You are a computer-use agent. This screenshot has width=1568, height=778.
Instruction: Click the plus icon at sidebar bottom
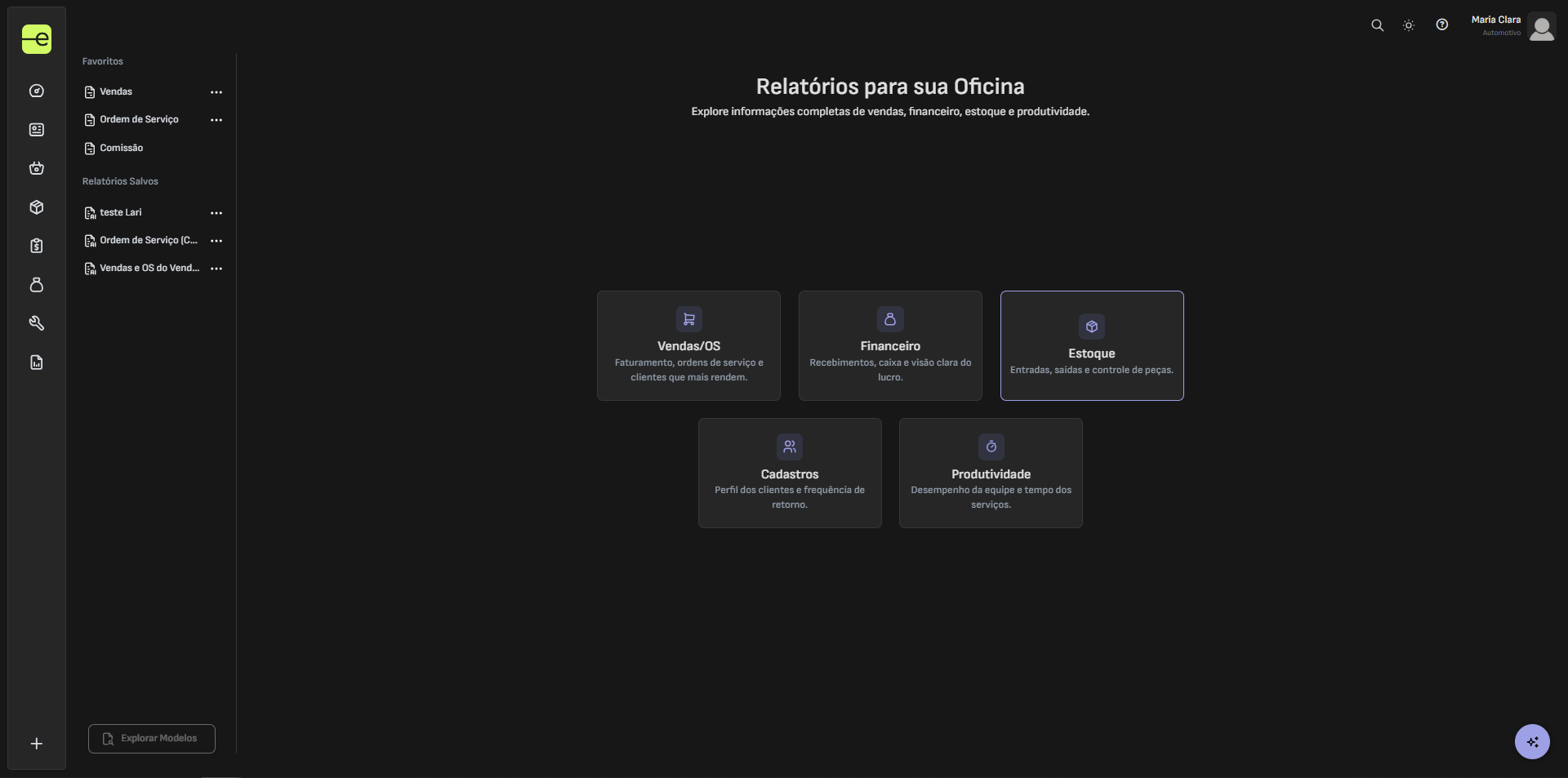pos(37,744)
